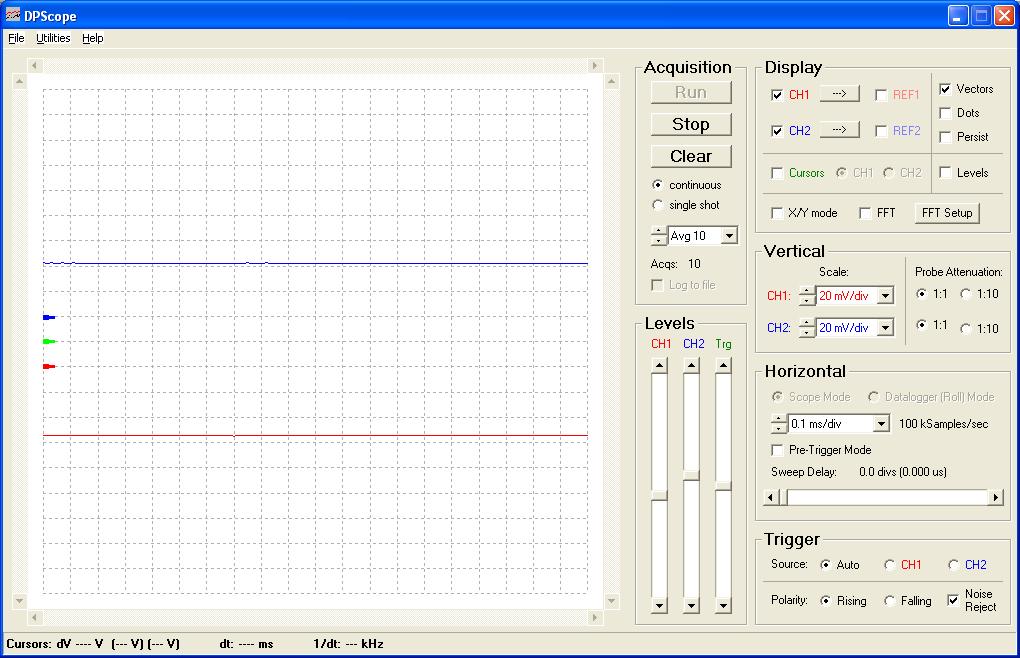Screen dimensions: 1020x658
Task: Open the File menu
Action: coord(15,38)
